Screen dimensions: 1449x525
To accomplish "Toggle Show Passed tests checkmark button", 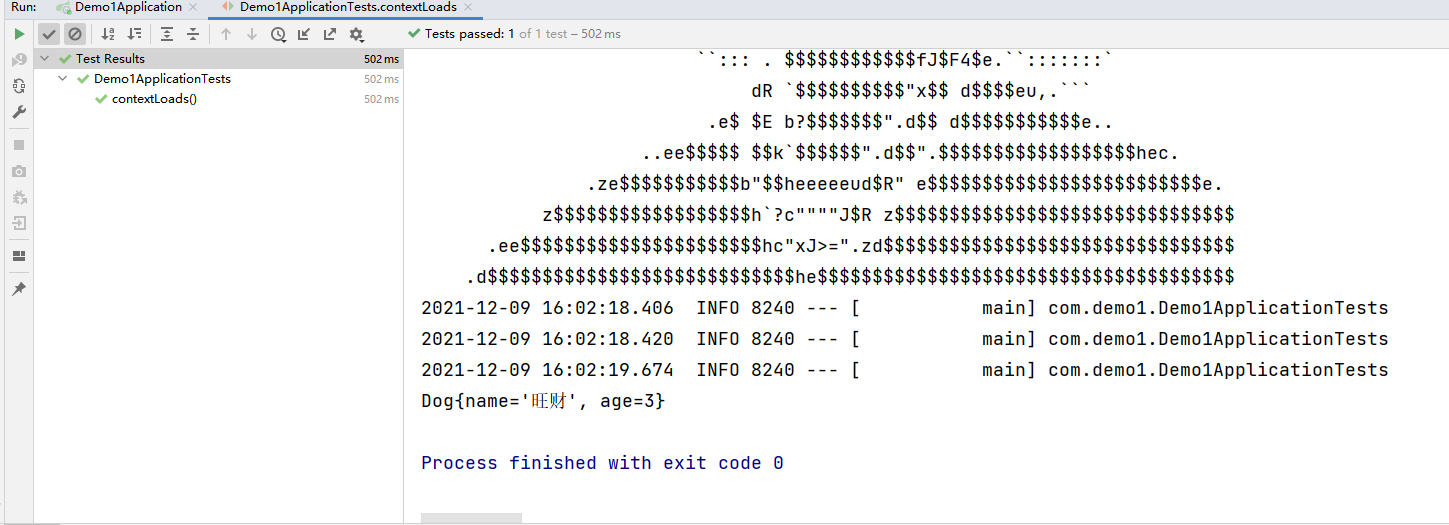I will [x=49, y=34].
